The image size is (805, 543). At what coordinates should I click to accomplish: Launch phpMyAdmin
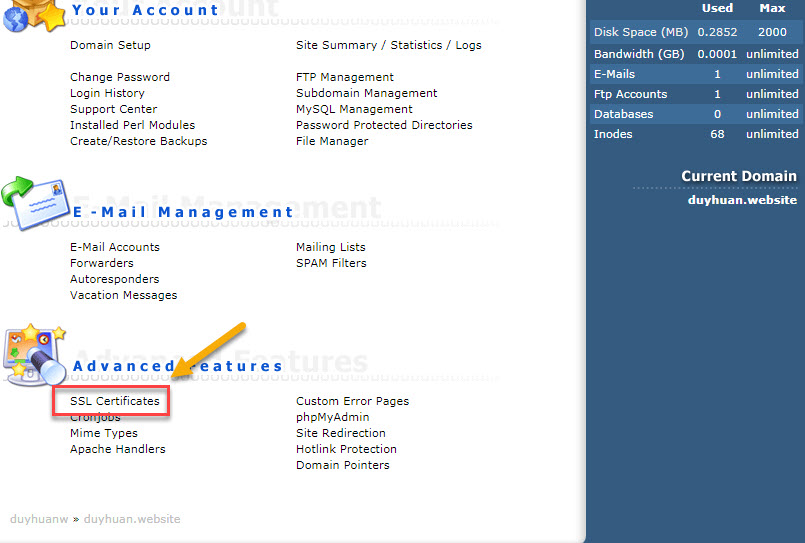click(332, 417)
